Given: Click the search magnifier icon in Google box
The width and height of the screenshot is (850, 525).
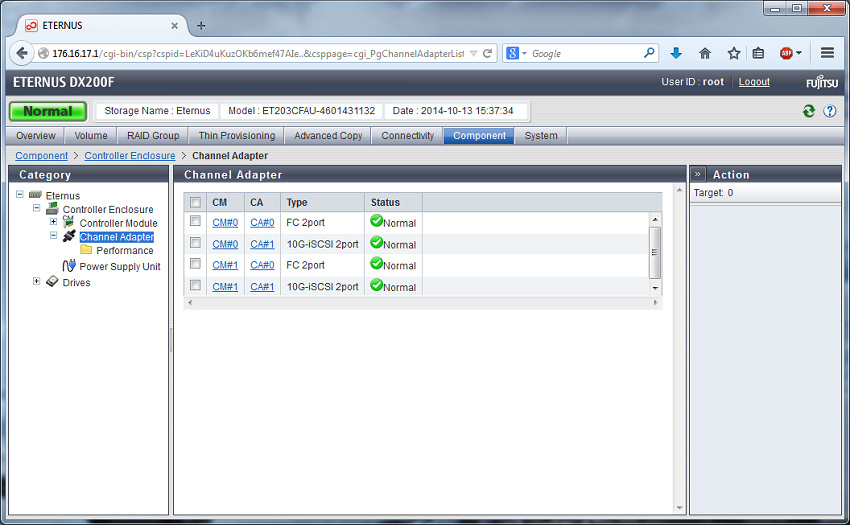Looking at the screenshot, I should coord(649,53).
